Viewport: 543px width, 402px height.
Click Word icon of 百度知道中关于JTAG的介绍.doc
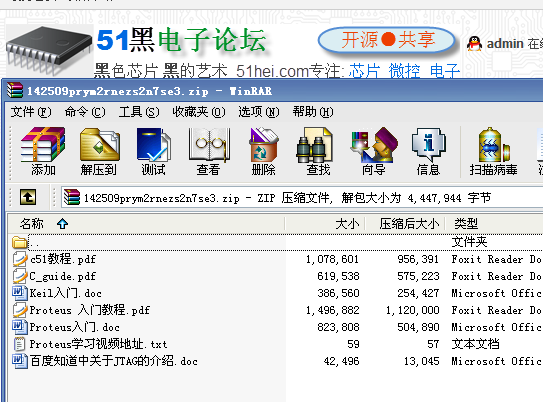click(20, 361)
